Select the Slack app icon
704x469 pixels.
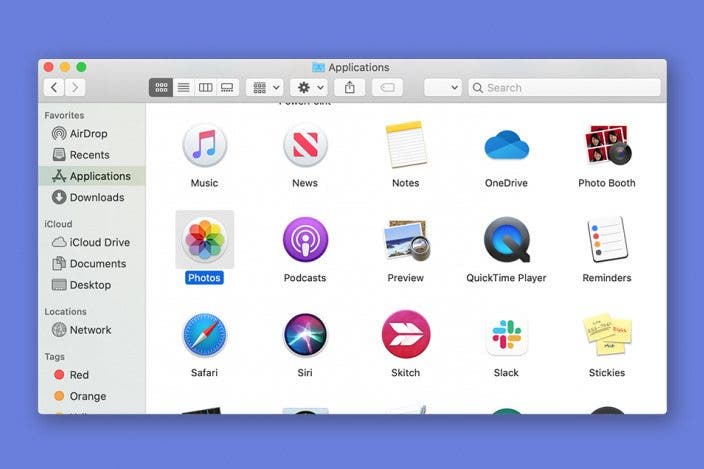tap(506, 334)
